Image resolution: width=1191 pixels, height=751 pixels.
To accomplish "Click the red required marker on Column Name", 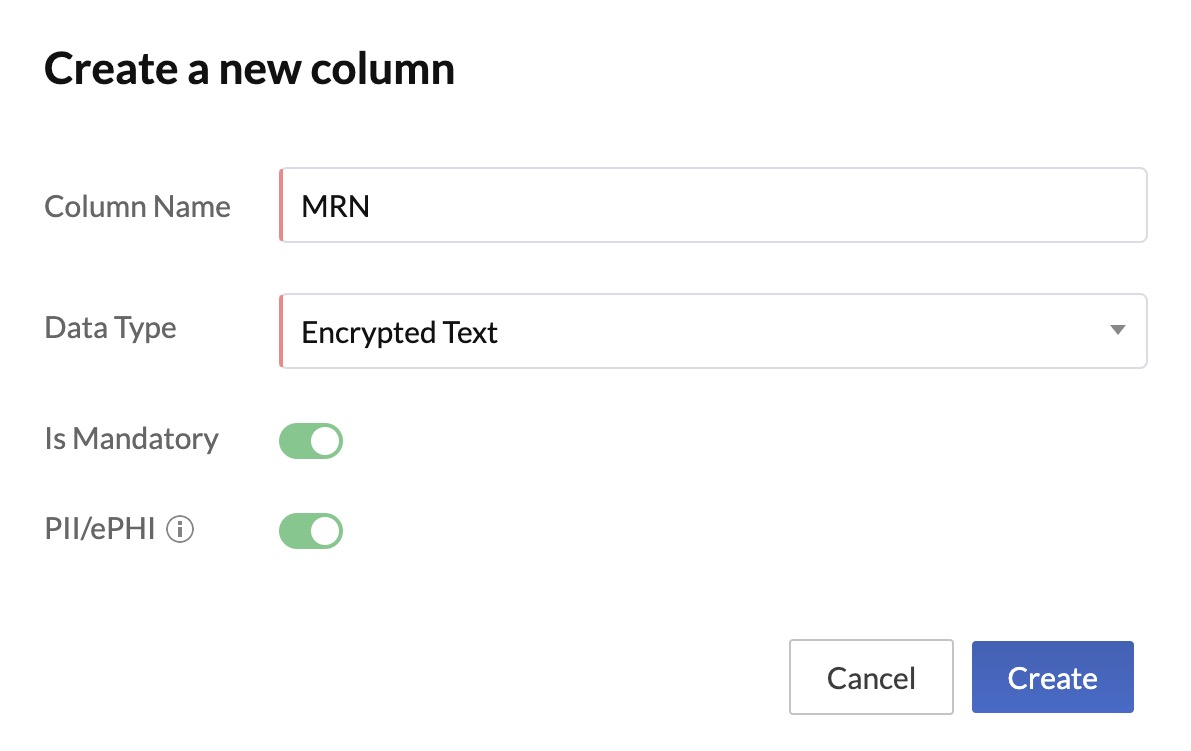I will (282, 206).
